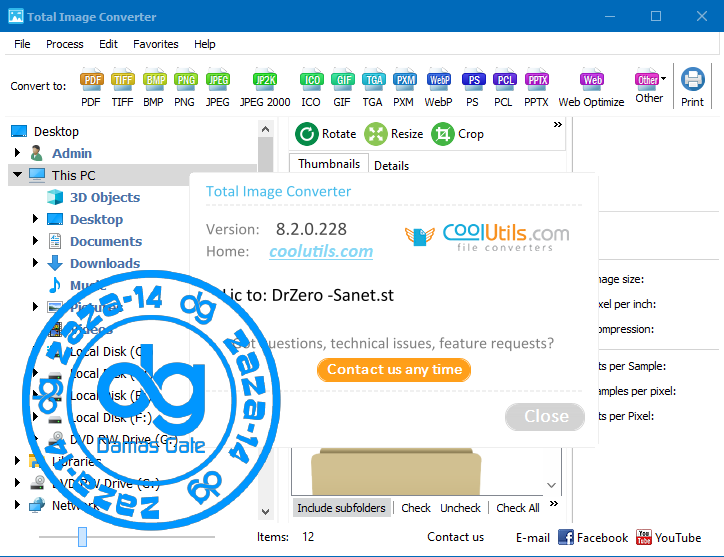
Task: Click the folder thumbnail preview
Action: pos(396,471)
